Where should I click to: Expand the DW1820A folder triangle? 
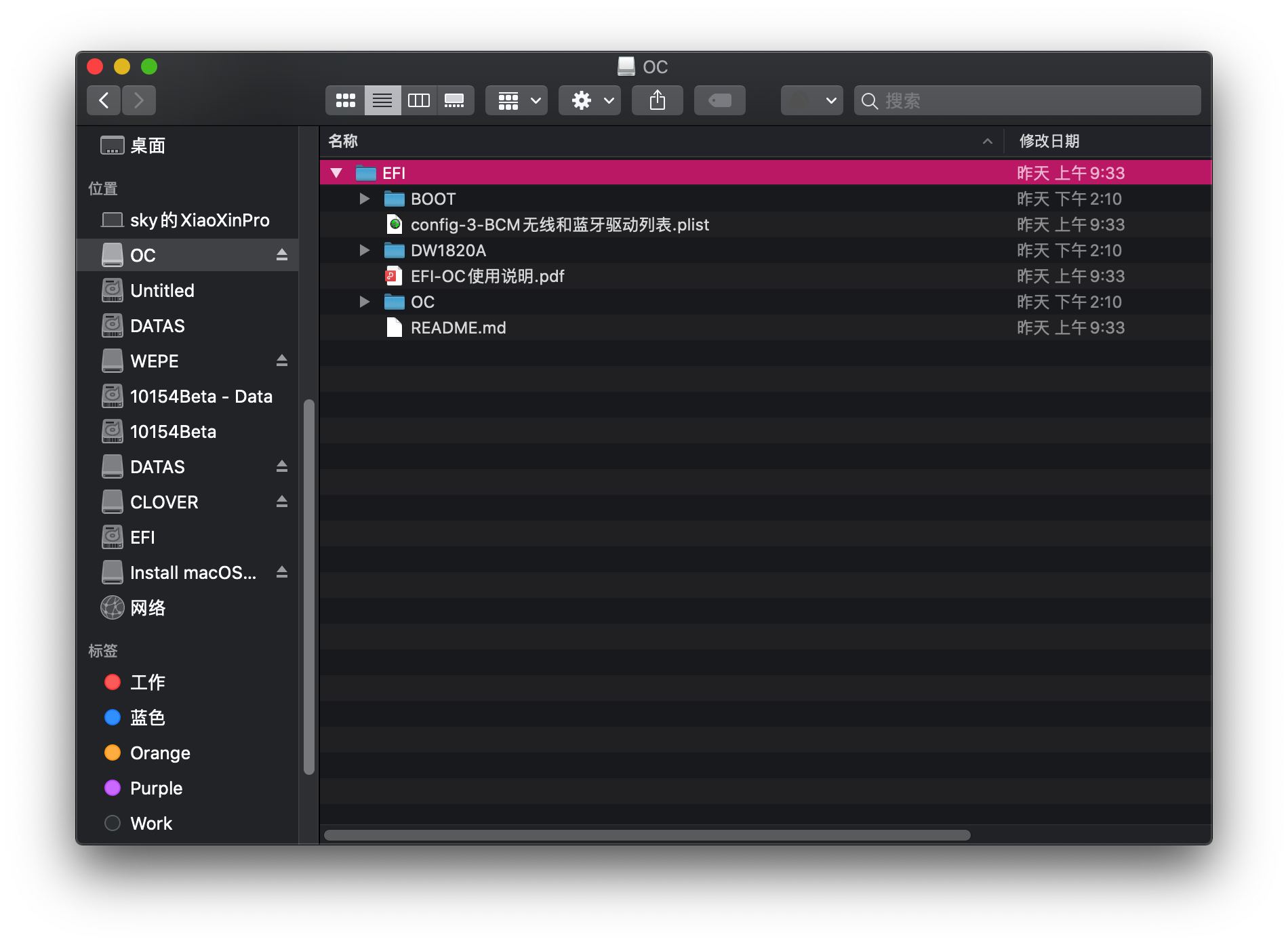[365, 250]
